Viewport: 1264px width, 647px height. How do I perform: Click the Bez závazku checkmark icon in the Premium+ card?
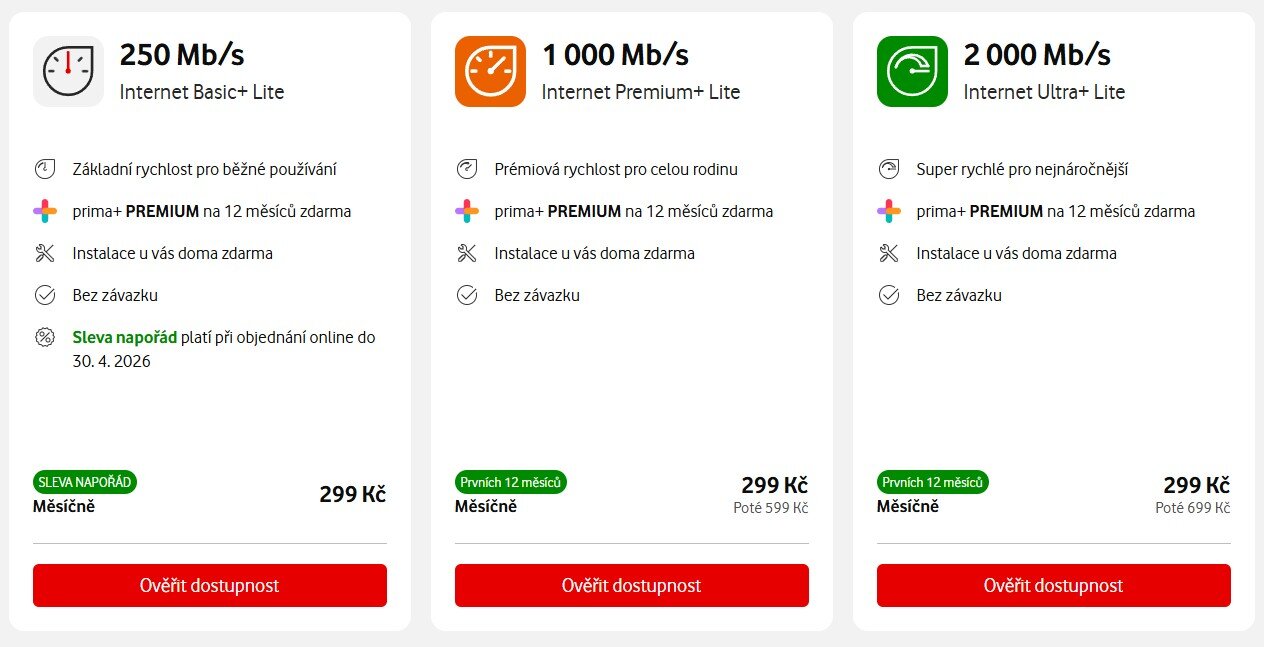(x=467, y=295)
